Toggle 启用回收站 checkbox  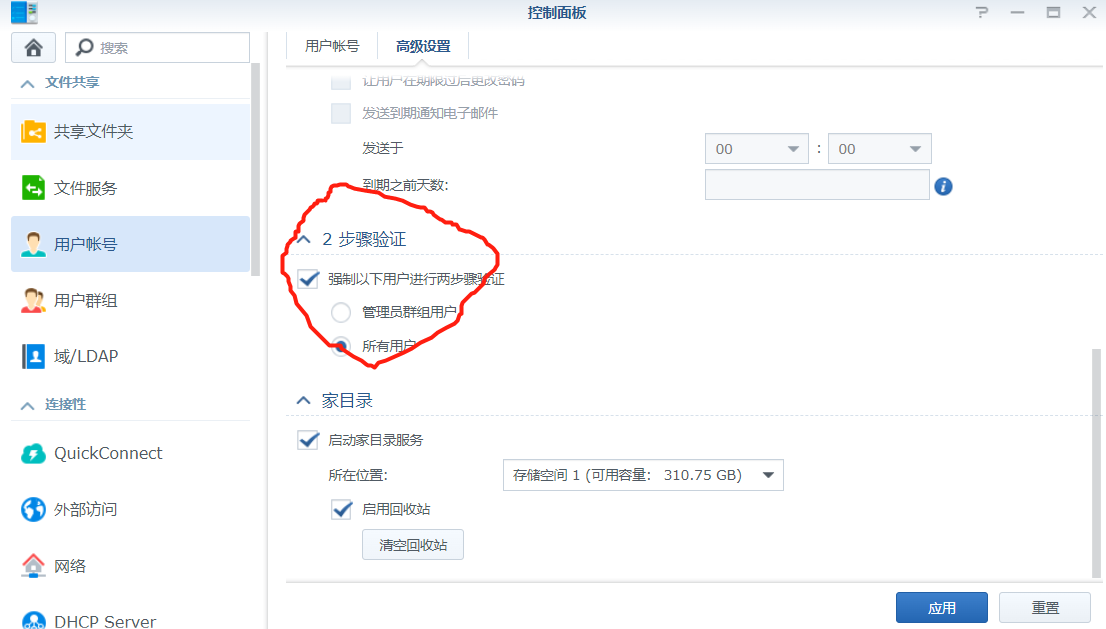[x=341, y=509]
